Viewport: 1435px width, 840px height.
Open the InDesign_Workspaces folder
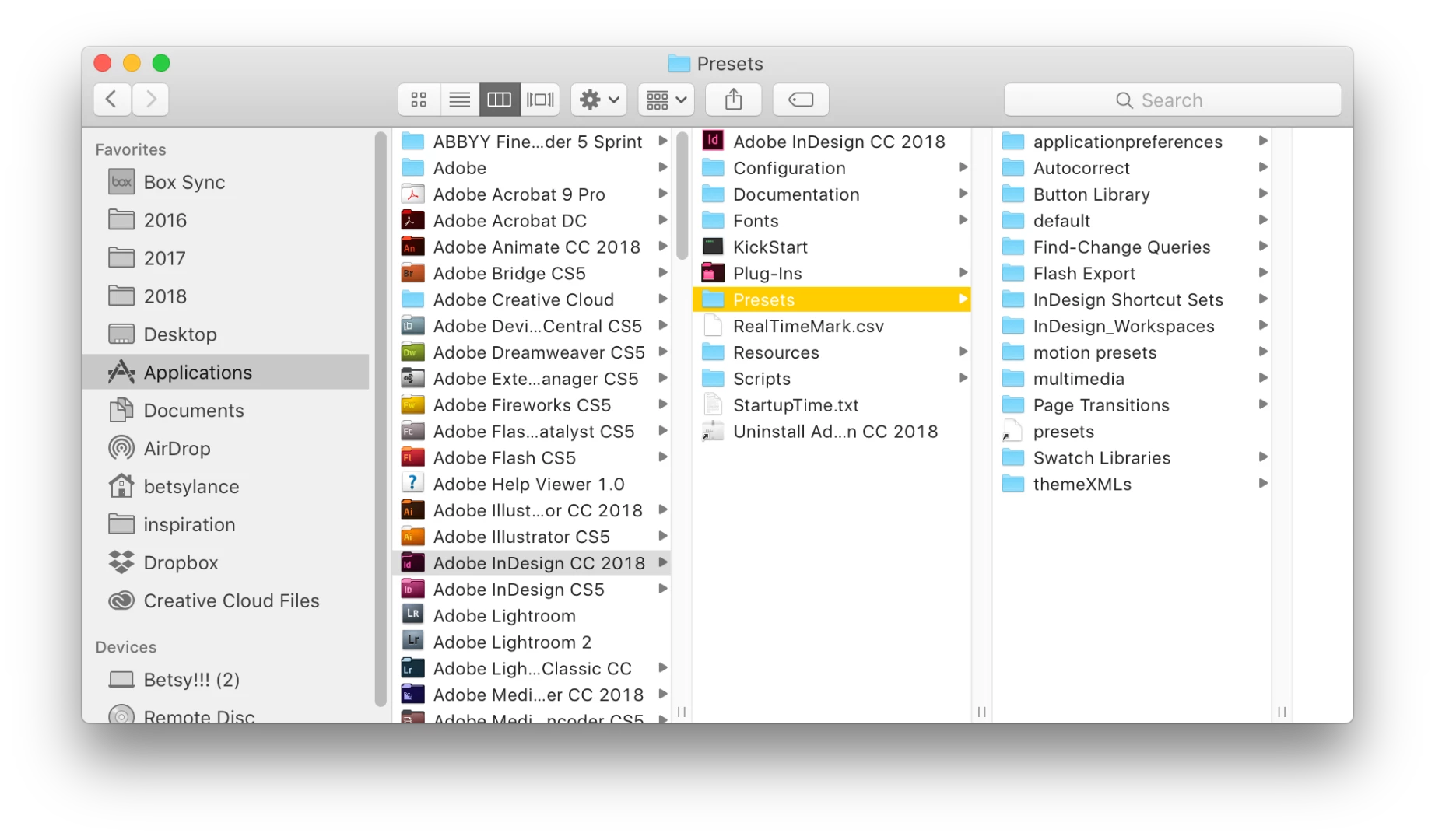tap(1133, 326)
